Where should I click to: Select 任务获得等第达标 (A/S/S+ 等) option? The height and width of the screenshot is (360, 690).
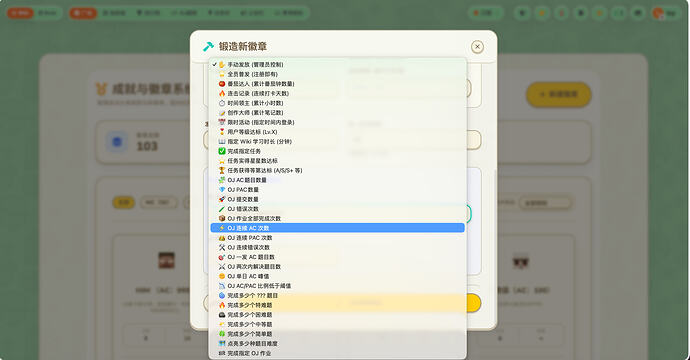(x=338, y=170)
